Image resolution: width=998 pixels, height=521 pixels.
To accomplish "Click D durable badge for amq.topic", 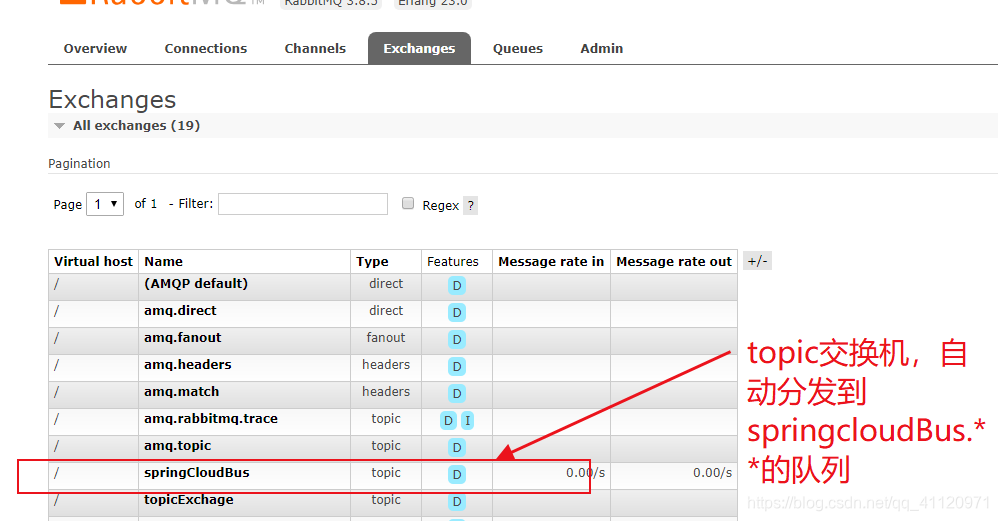I will [456, 448].
